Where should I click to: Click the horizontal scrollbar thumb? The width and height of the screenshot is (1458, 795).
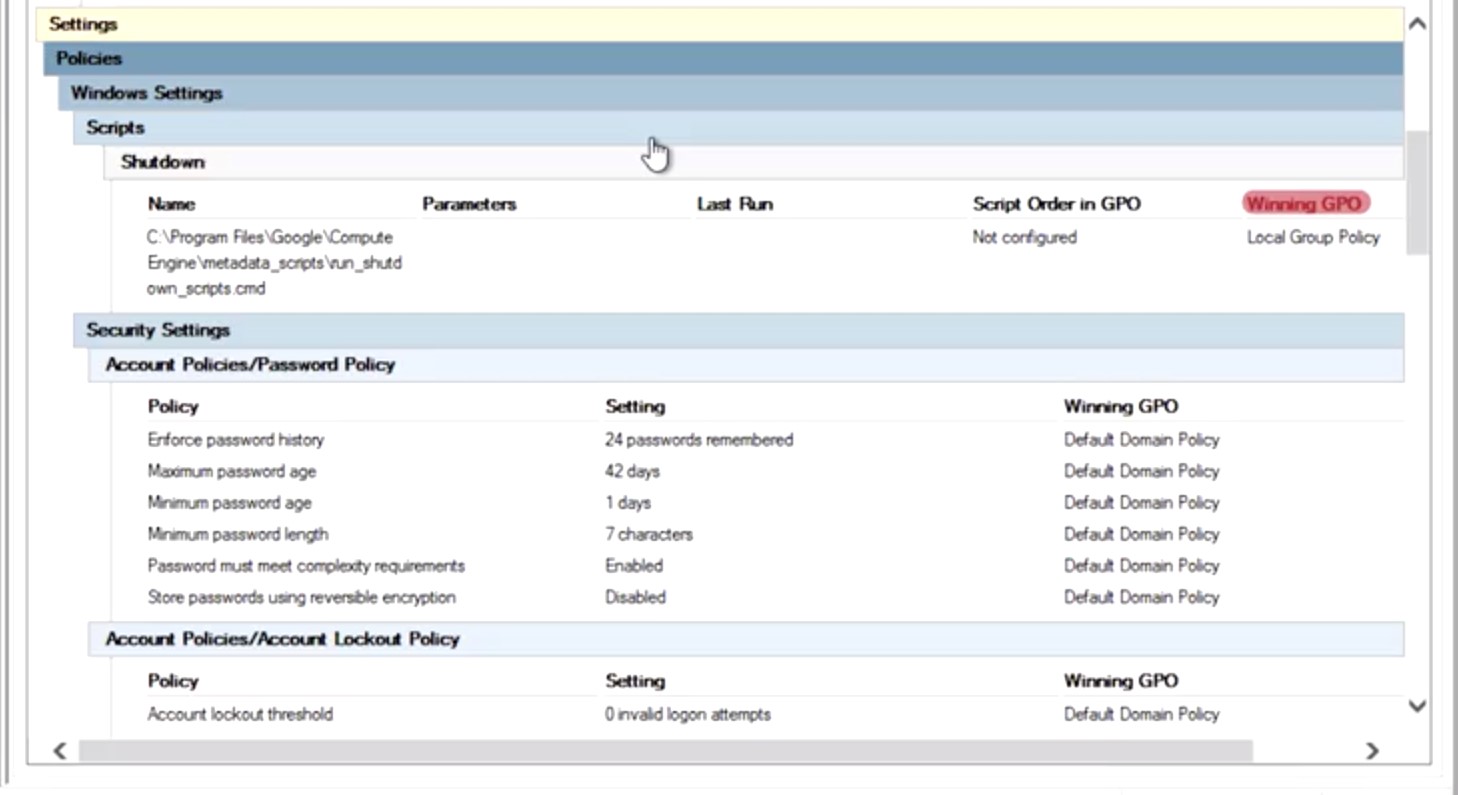coord(666,751)
